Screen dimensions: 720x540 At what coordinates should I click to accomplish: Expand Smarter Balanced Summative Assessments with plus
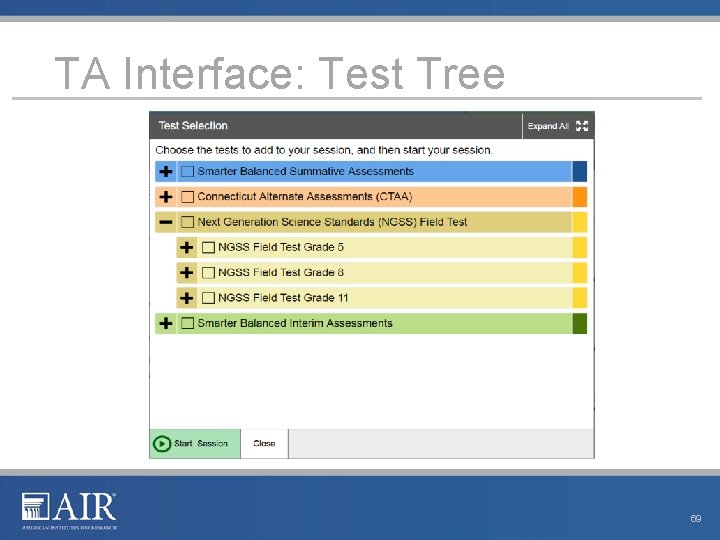[x=166, y=171]
